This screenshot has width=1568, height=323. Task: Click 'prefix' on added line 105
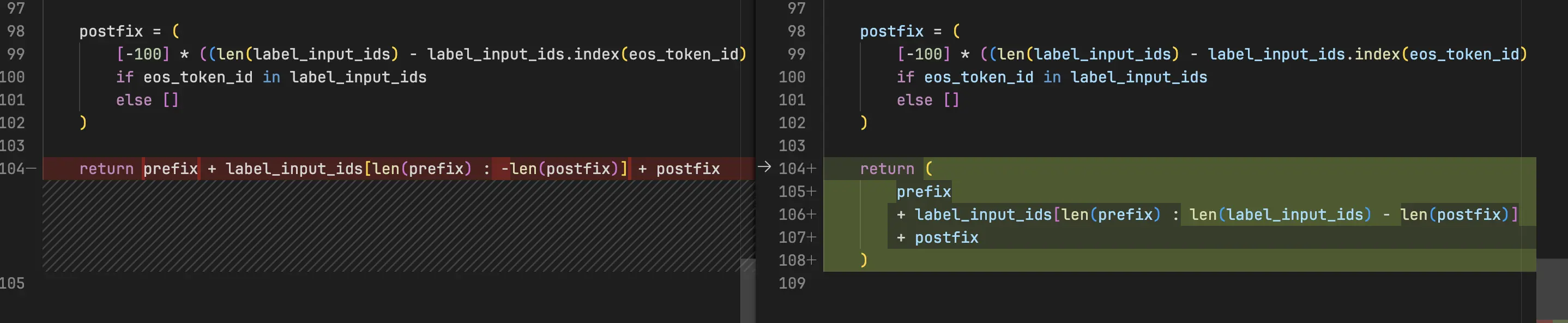923,192
